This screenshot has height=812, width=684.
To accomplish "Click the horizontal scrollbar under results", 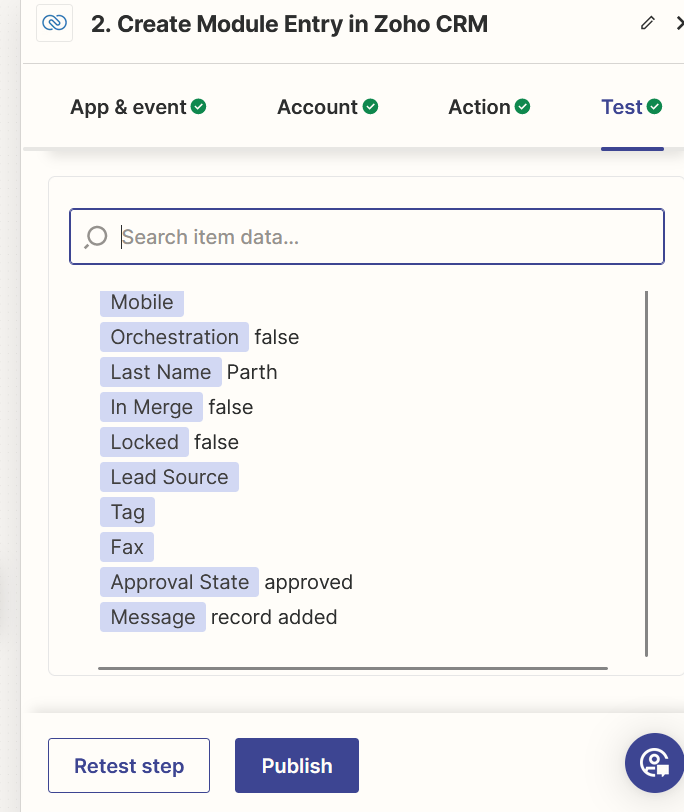I will [x=352, y=667].
